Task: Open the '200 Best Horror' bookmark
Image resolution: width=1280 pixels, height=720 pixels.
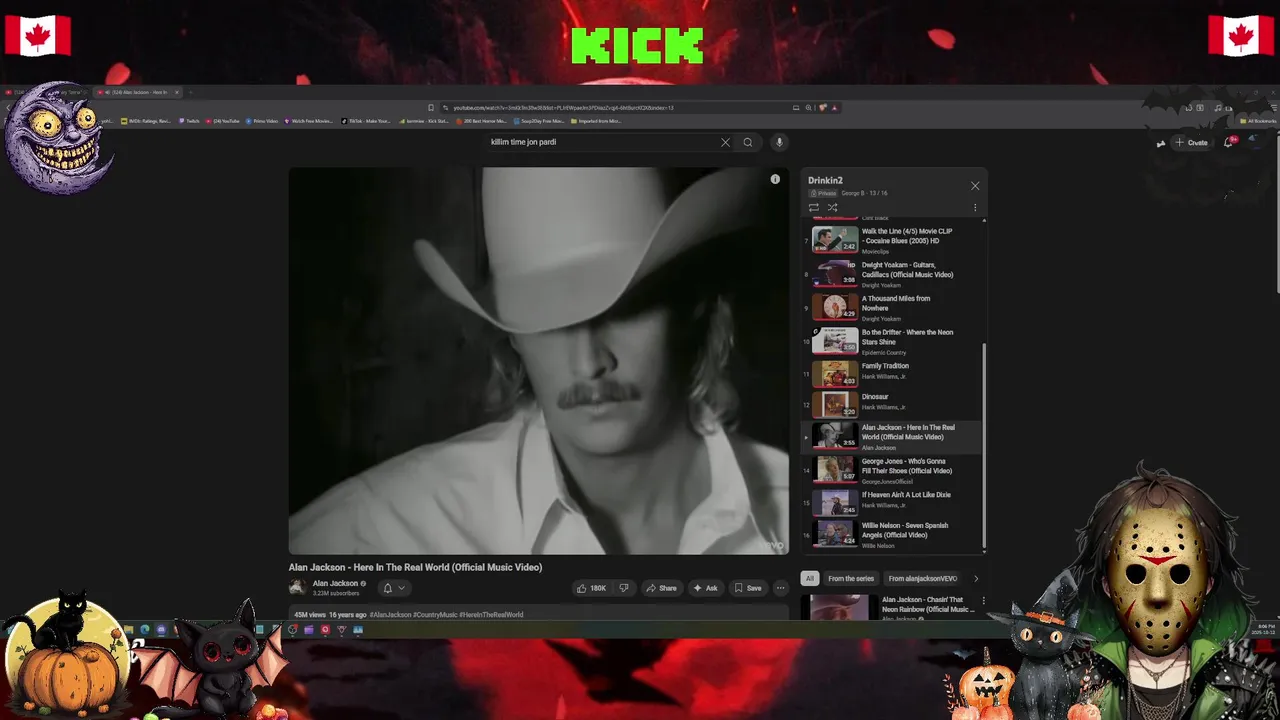Action: click(481, 121)
